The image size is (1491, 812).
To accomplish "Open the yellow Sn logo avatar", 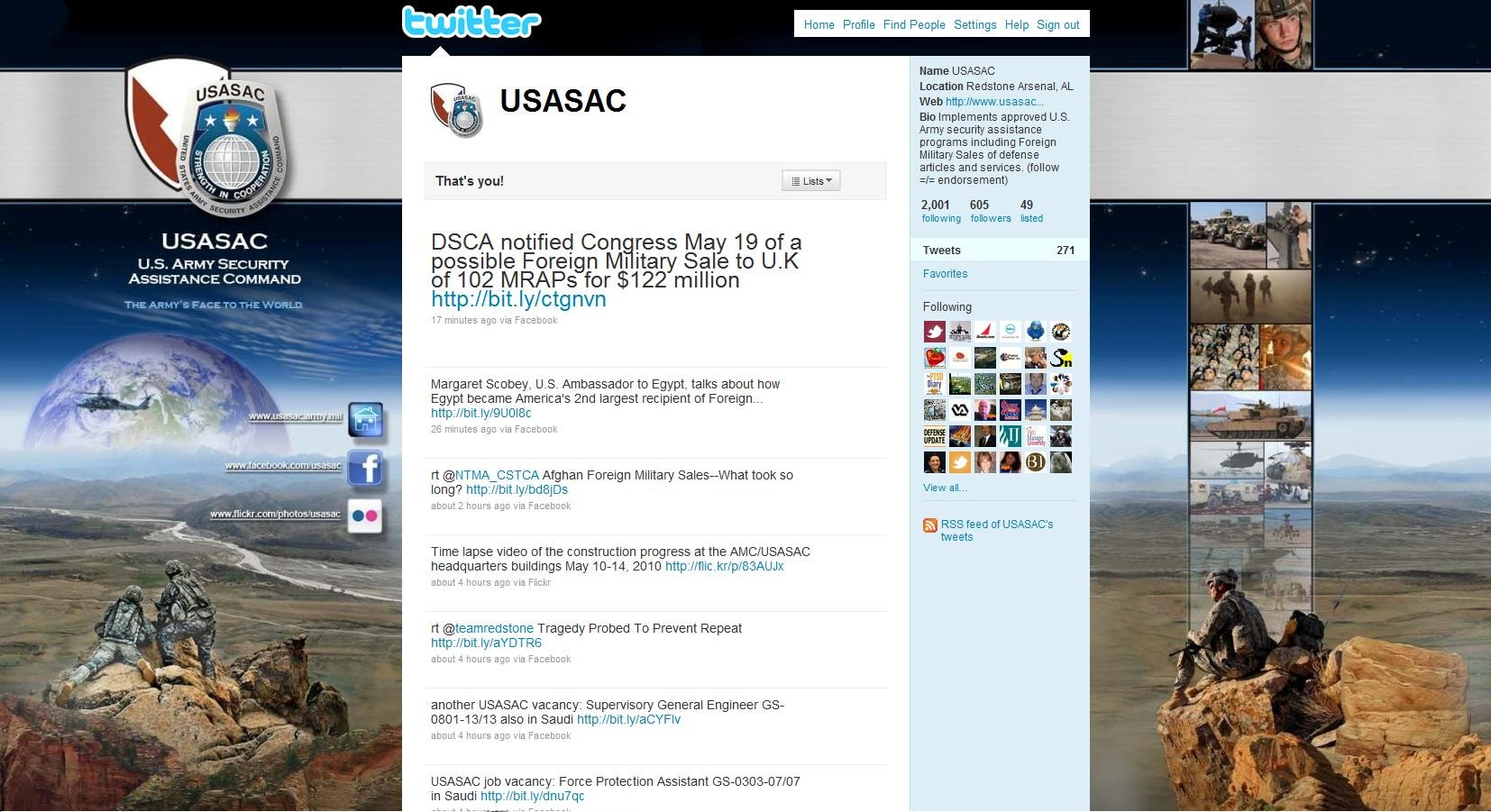I will 1061,358.
